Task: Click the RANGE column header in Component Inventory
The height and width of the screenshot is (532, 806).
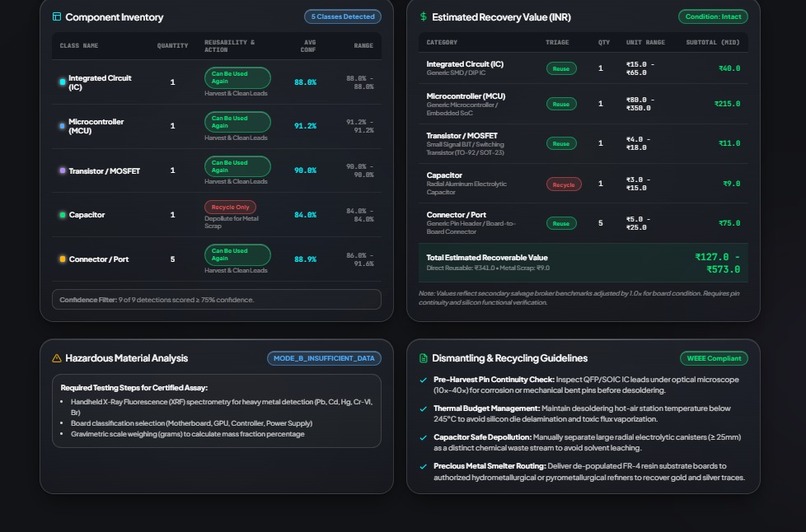Action: click(363, 46)
